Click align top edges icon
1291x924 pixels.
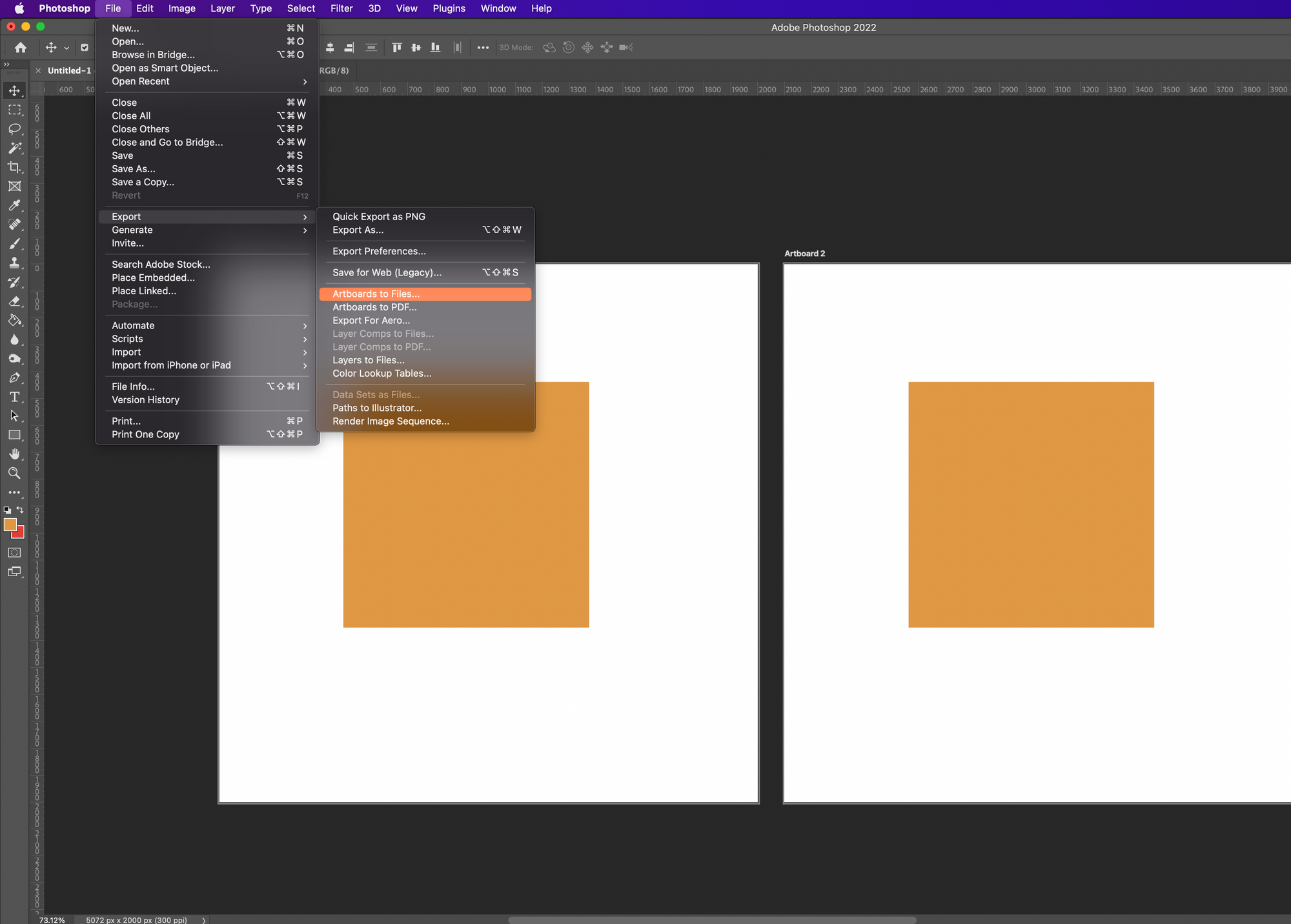(397, 47)
